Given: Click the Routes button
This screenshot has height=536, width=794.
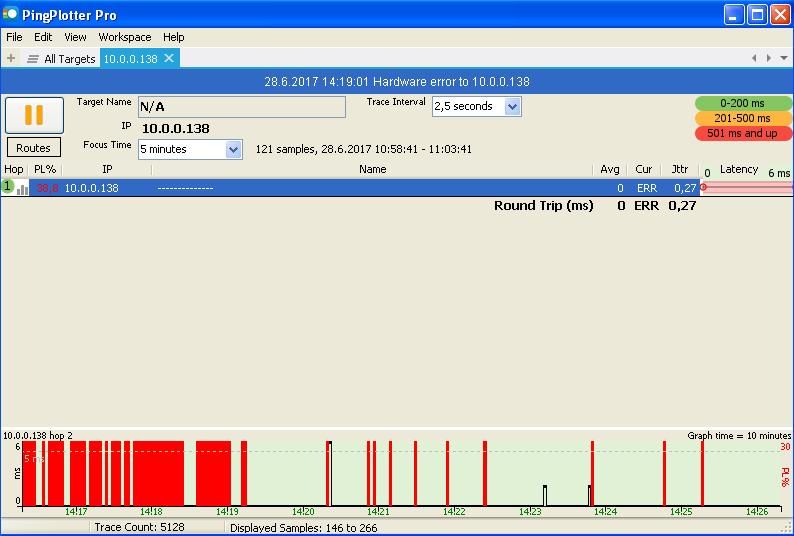Looking at the screenshot, I should coord(33,148).
